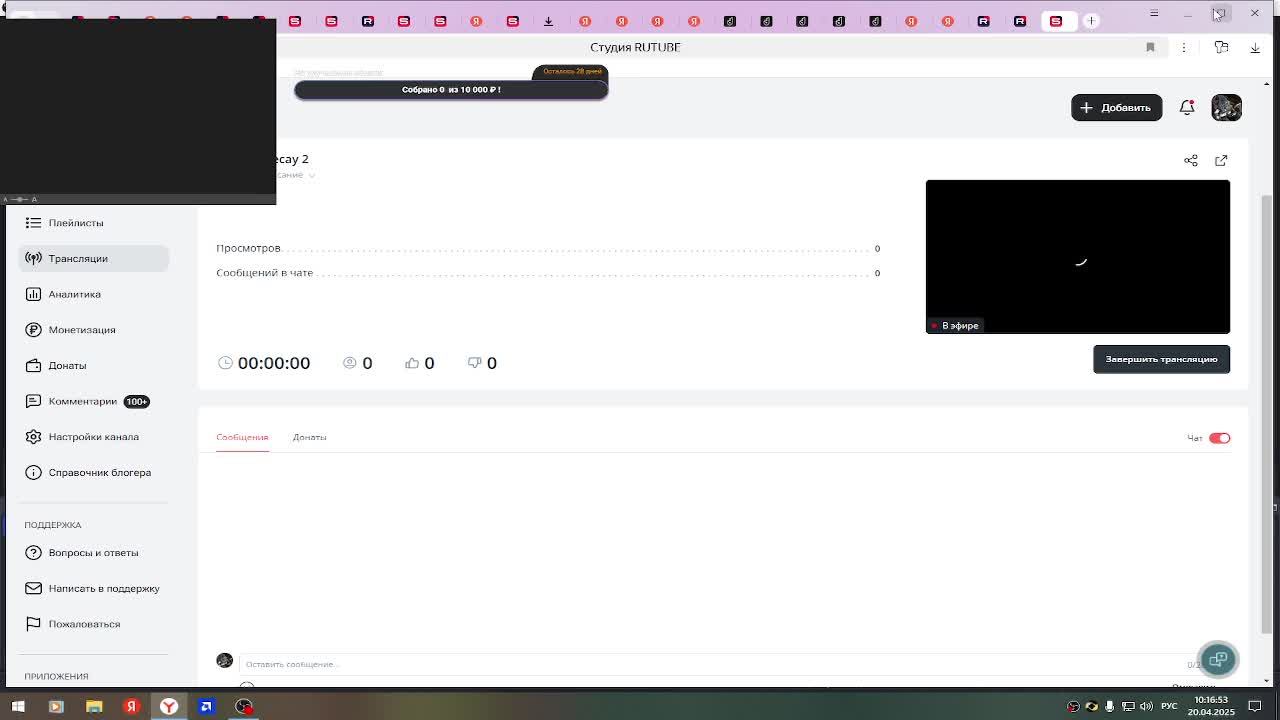Click the share stream icon
Screen dimensions: 1280x720
tap(1190, 160)
